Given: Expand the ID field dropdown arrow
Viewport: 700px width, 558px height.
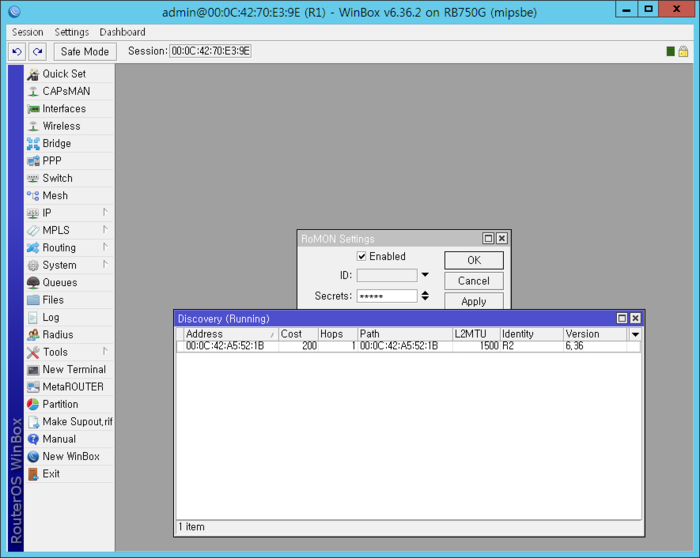Looking at the screenshot, I should pyautogui.click(x=425, y=275).
